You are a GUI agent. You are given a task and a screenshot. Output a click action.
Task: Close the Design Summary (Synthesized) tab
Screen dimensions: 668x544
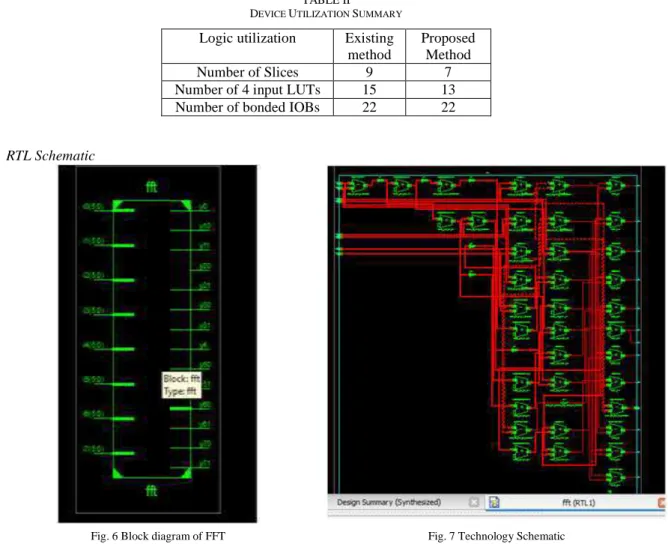click(x=473, y=502)
